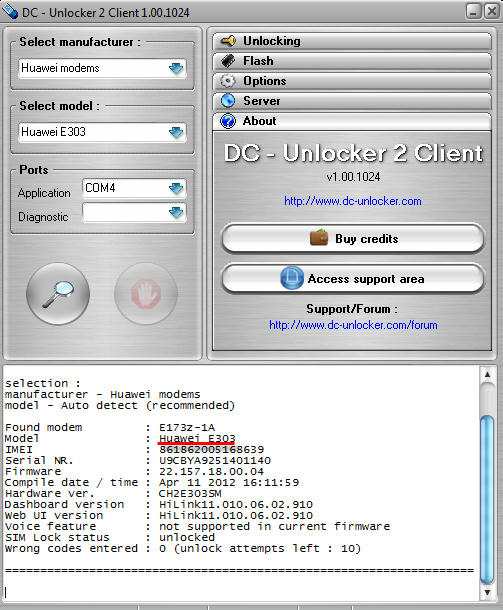Viewport: 503px width, 610px height.
Task: Click the Access support area button
Action: (353, 279)
